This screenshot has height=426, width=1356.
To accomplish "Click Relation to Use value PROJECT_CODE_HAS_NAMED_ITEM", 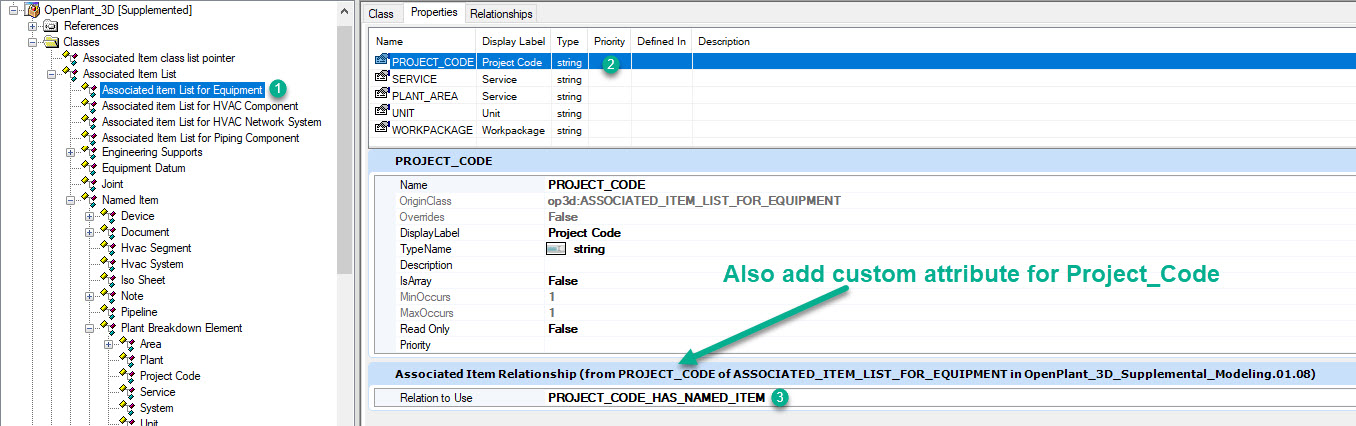I will click(656, 398).
